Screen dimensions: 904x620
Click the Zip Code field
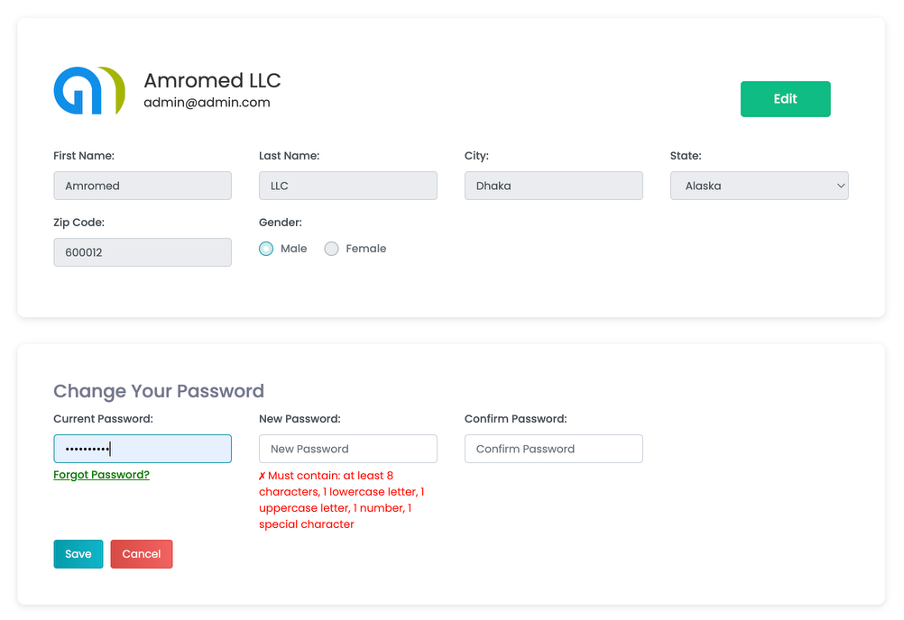pos(142,252)
